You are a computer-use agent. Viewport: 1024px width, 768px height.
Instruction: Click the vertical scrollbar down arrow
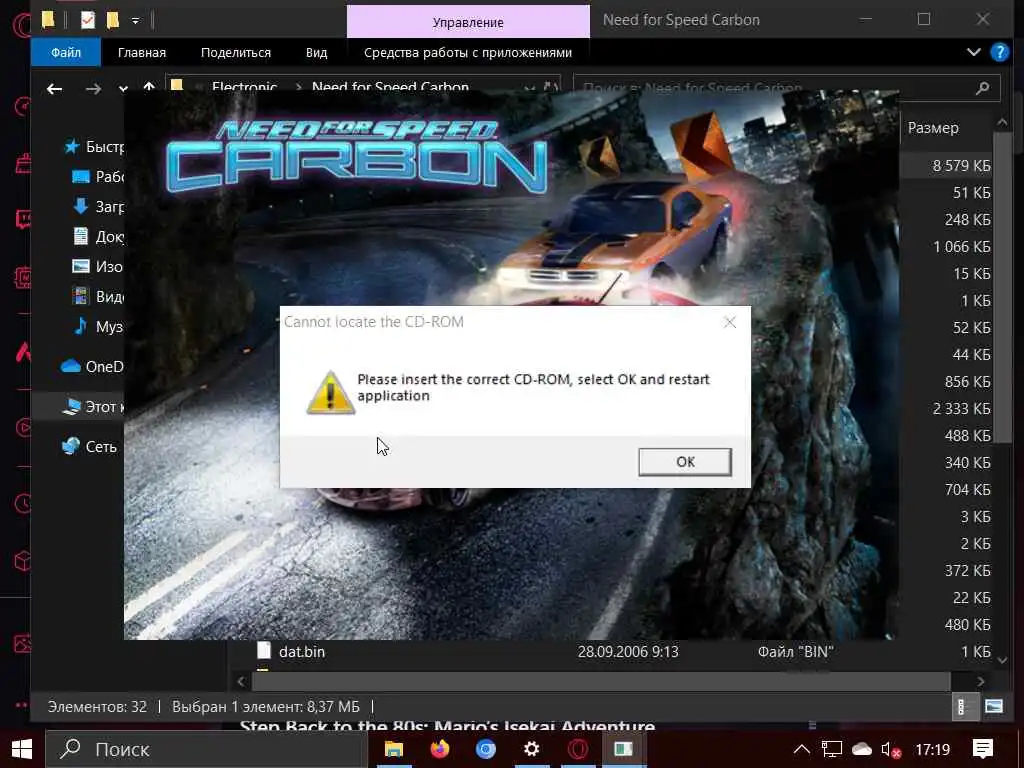(x=1002, y=660)
